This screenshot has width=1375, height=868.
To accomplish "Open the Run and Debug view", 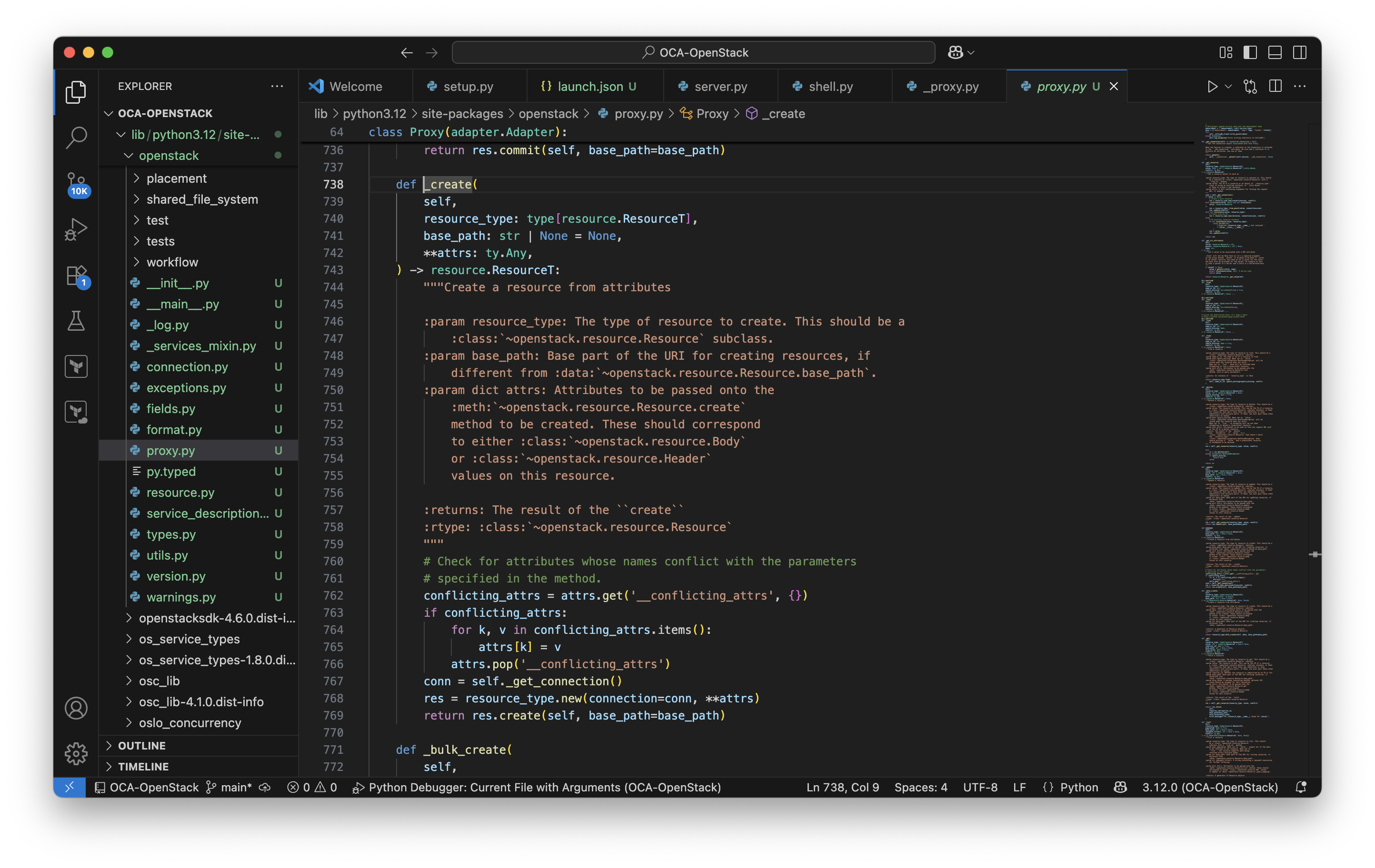I will click(x=76, y=229).
